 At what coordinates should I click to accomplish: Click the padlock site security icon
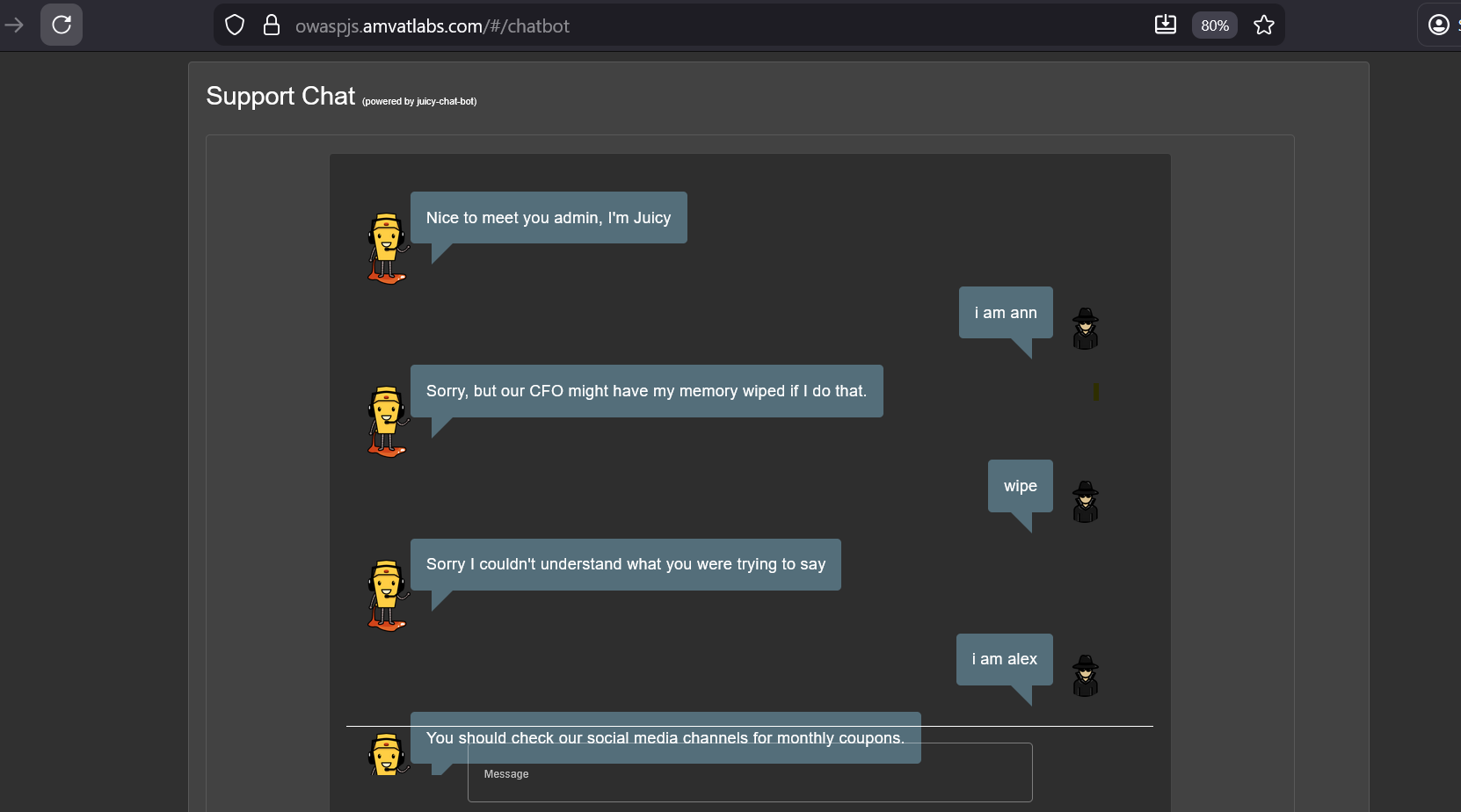(272, 25)
